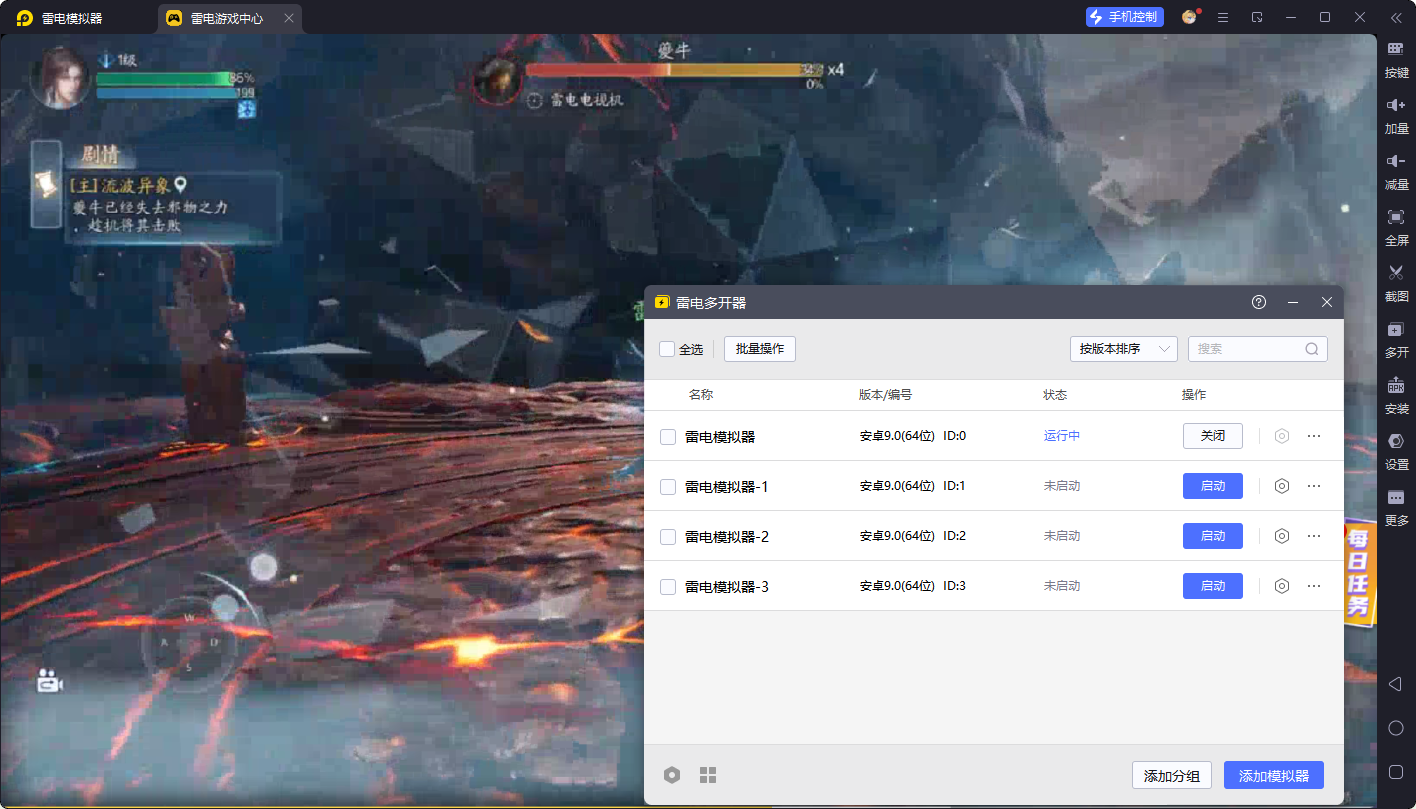Click the video recording camera icon in game
The width and height of the screenshot is (1416, 809).
(x=50, y=681)
